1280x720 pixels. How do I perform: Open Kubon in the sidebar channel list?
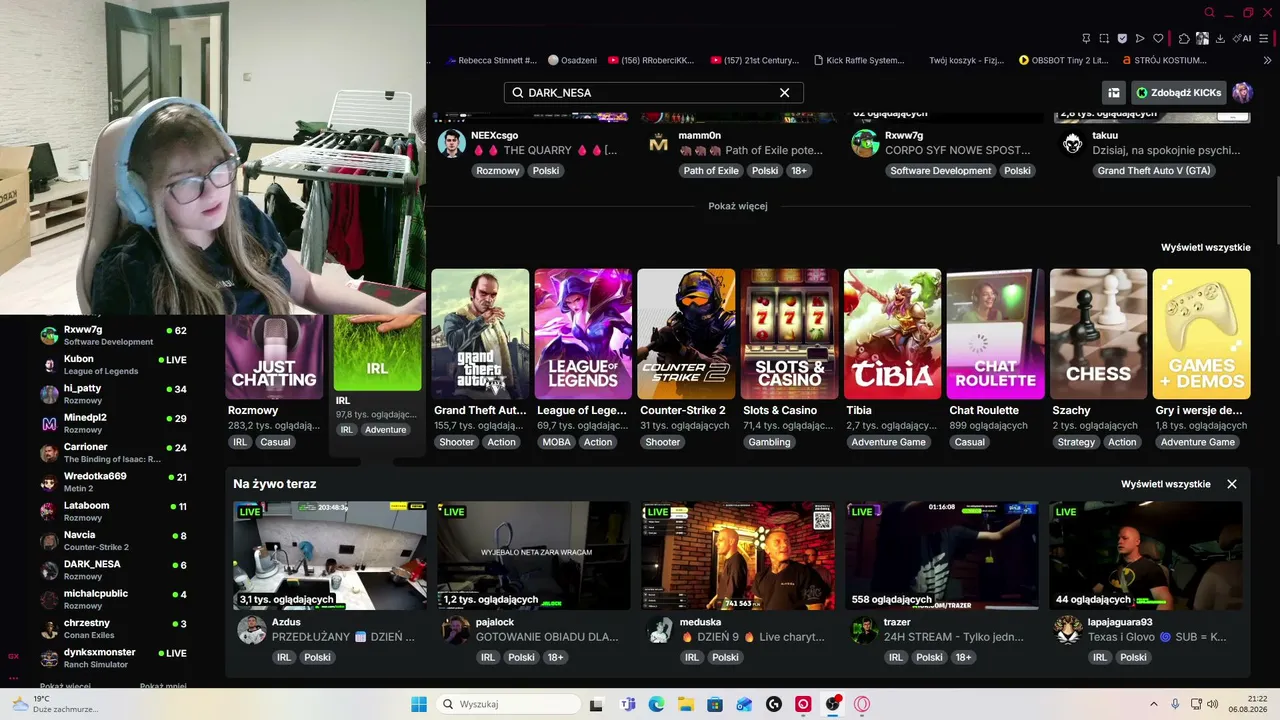[x=114, y=365]
